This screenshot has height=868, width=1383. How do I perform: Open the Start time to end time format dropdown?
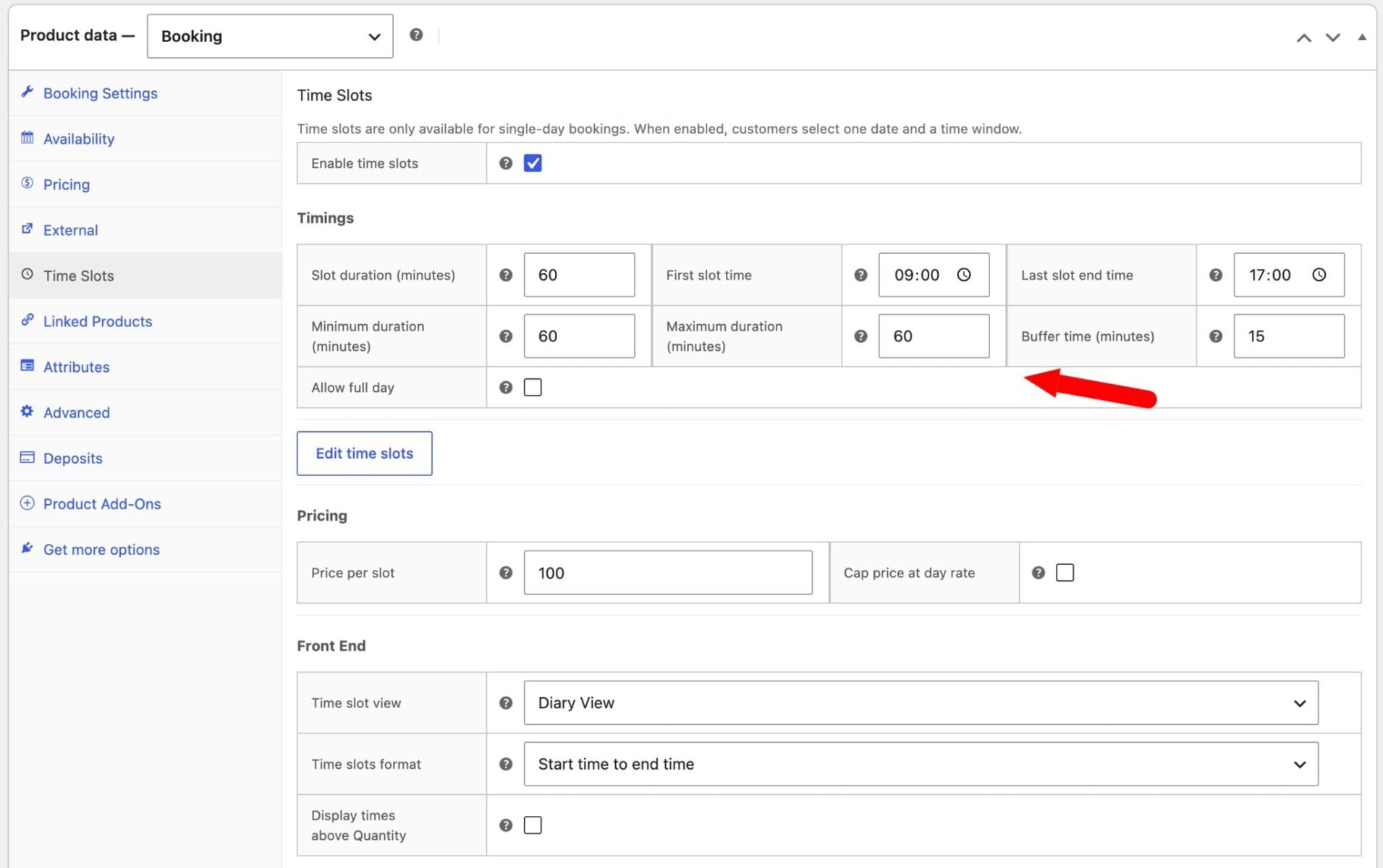(921, 764)
